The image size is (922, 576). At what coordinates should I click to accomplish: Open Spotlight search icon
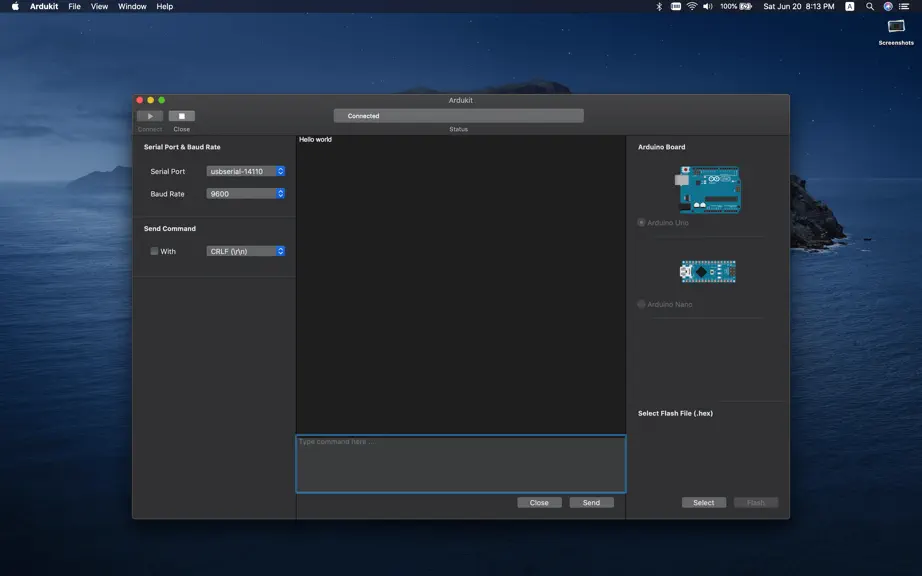[x=870, y=6]
